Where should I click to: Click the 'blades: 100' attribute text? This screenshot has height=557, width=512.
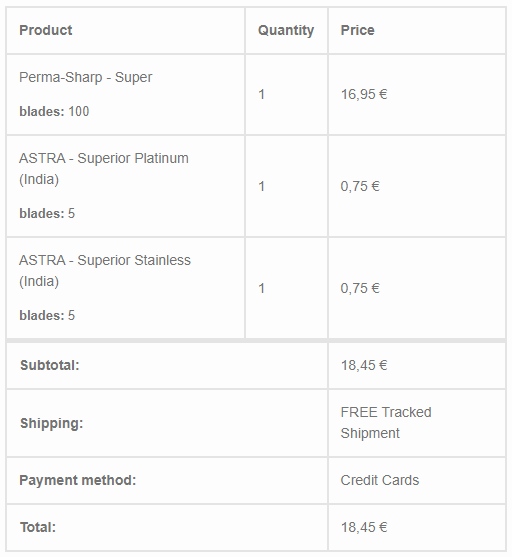click(x=54, y=112)
